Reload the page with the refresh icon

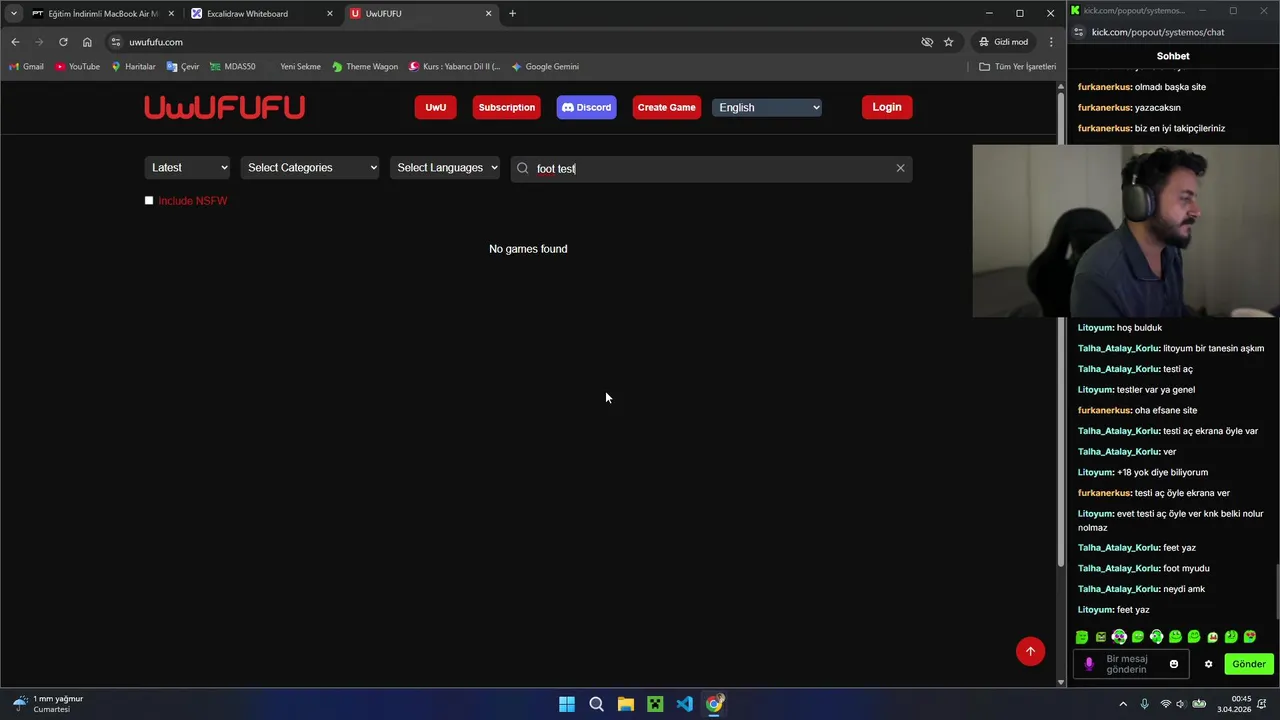click(63, 42)
